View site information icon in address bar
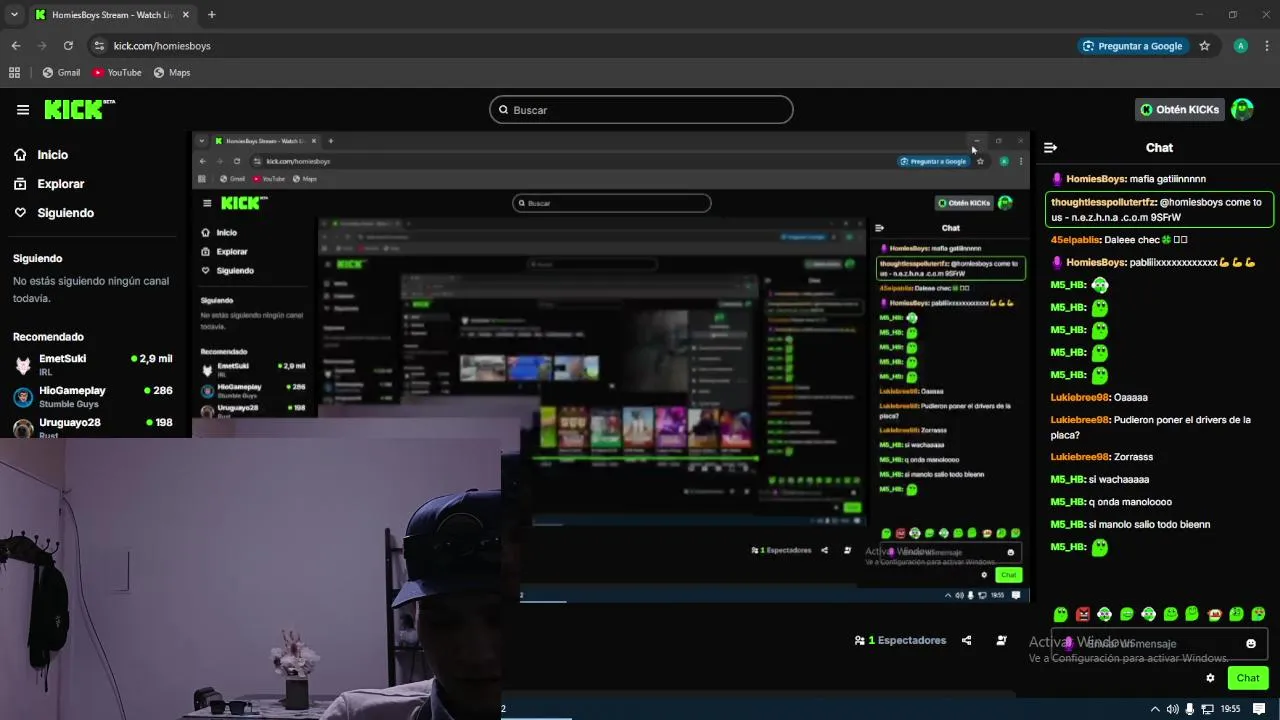Screen dimensions: 1280x720 coord(98,46)
